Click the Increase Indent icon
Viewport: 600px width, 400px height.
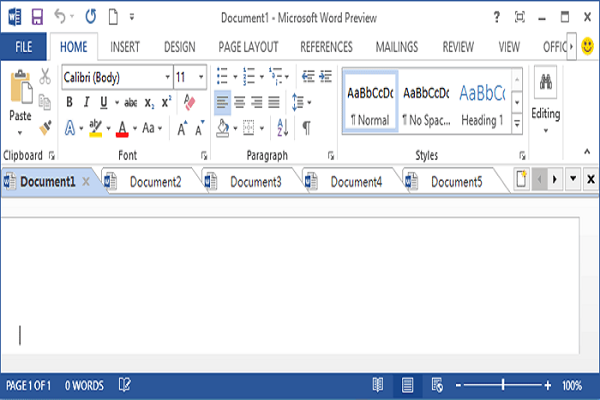coord(326,76)
